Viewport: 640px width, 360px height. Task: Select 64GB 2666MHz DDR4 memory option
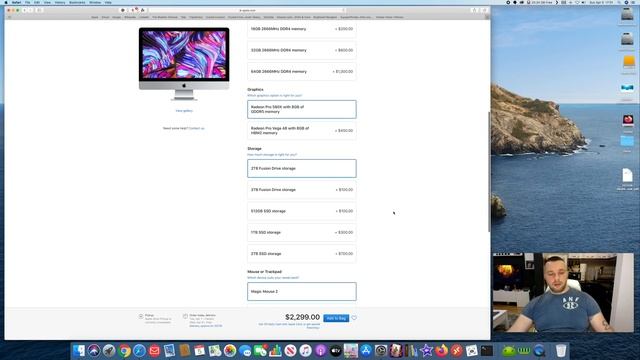click(x=302, y=71)
